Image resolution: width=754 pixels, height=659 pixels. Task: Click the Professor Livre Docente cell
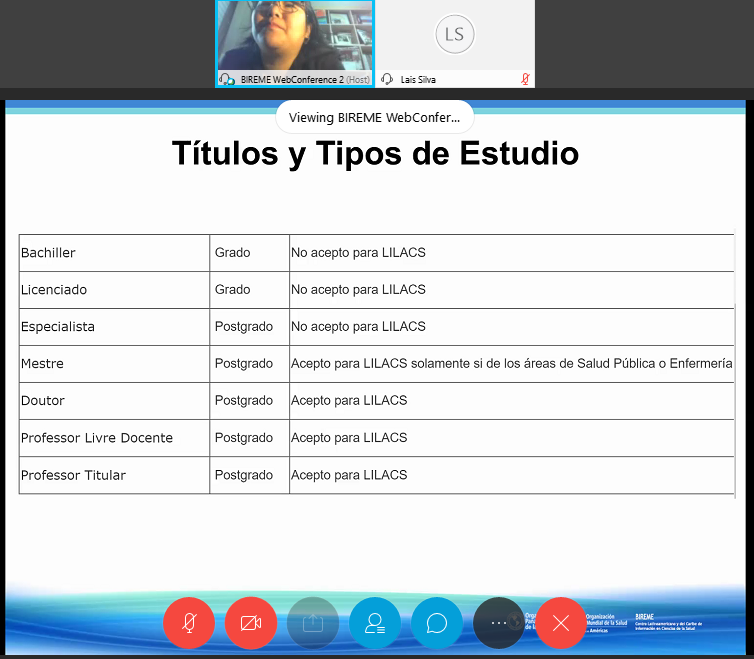pyautogui.click(x=114, y=438)
